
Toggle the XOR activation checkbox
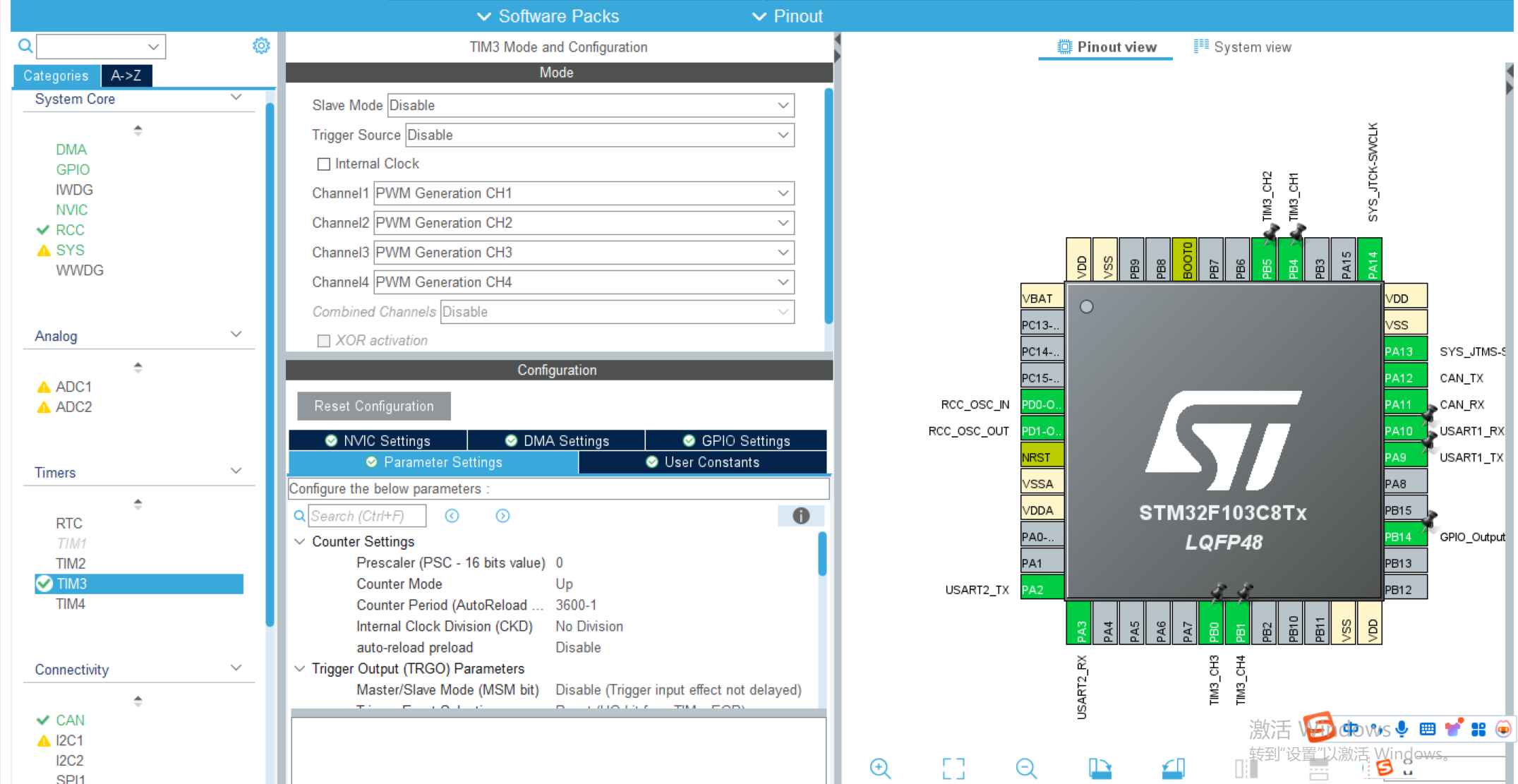point(324,340)
